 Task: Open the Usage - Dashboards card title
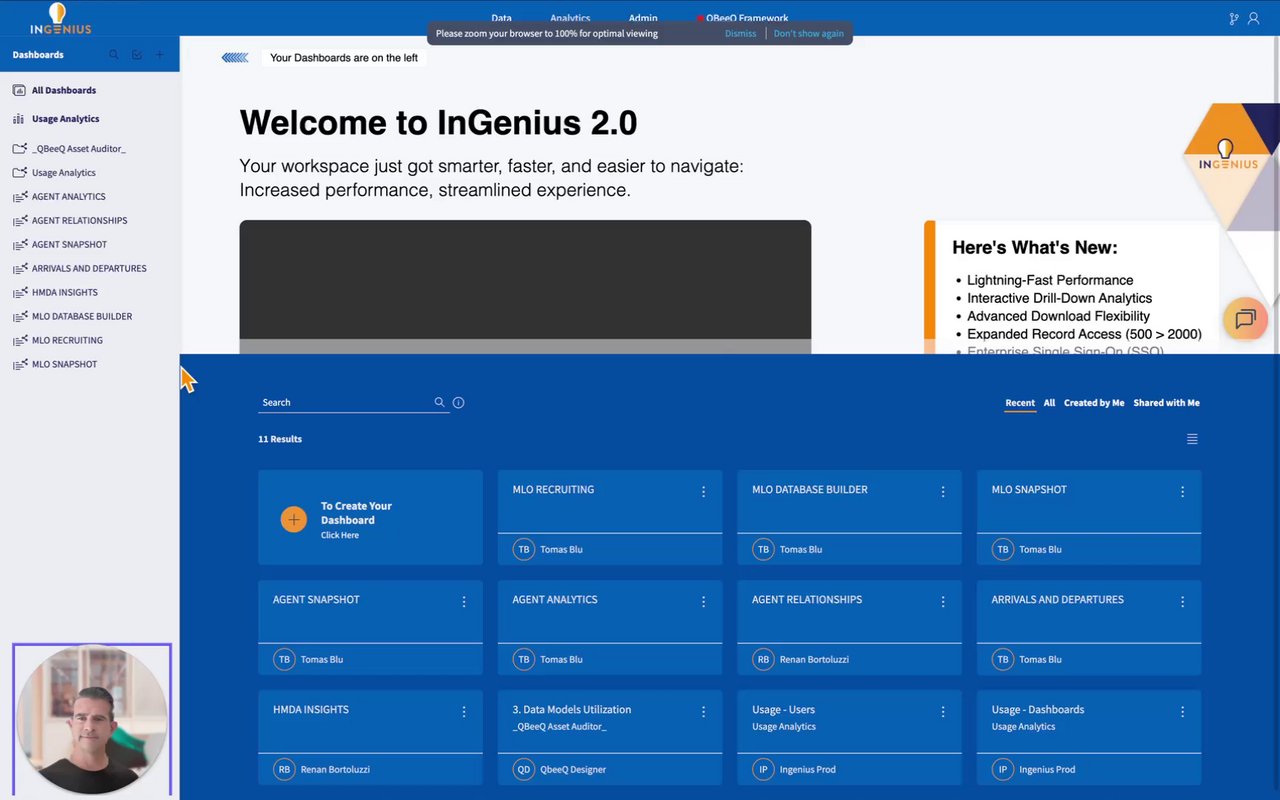click(x=1038, y=710)
